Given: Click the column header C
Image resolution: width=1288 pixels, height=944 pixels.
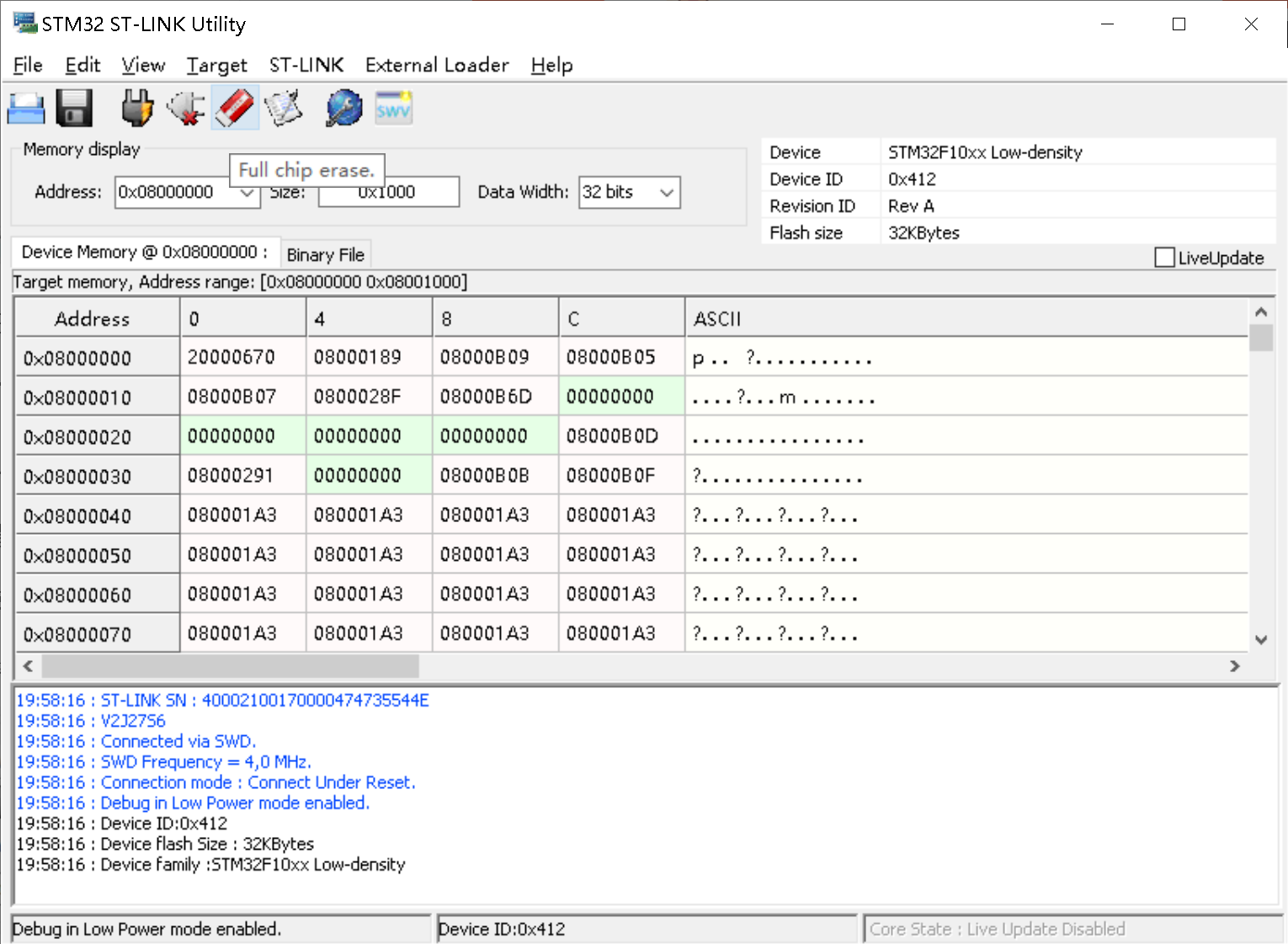Looking at the screenshot, I should pos(622,318).
